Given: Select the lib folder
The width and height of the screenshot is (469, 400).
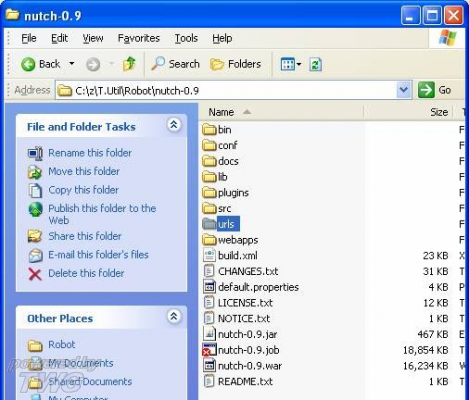Looking at the screenshot, I should click(x=215, y=177).
